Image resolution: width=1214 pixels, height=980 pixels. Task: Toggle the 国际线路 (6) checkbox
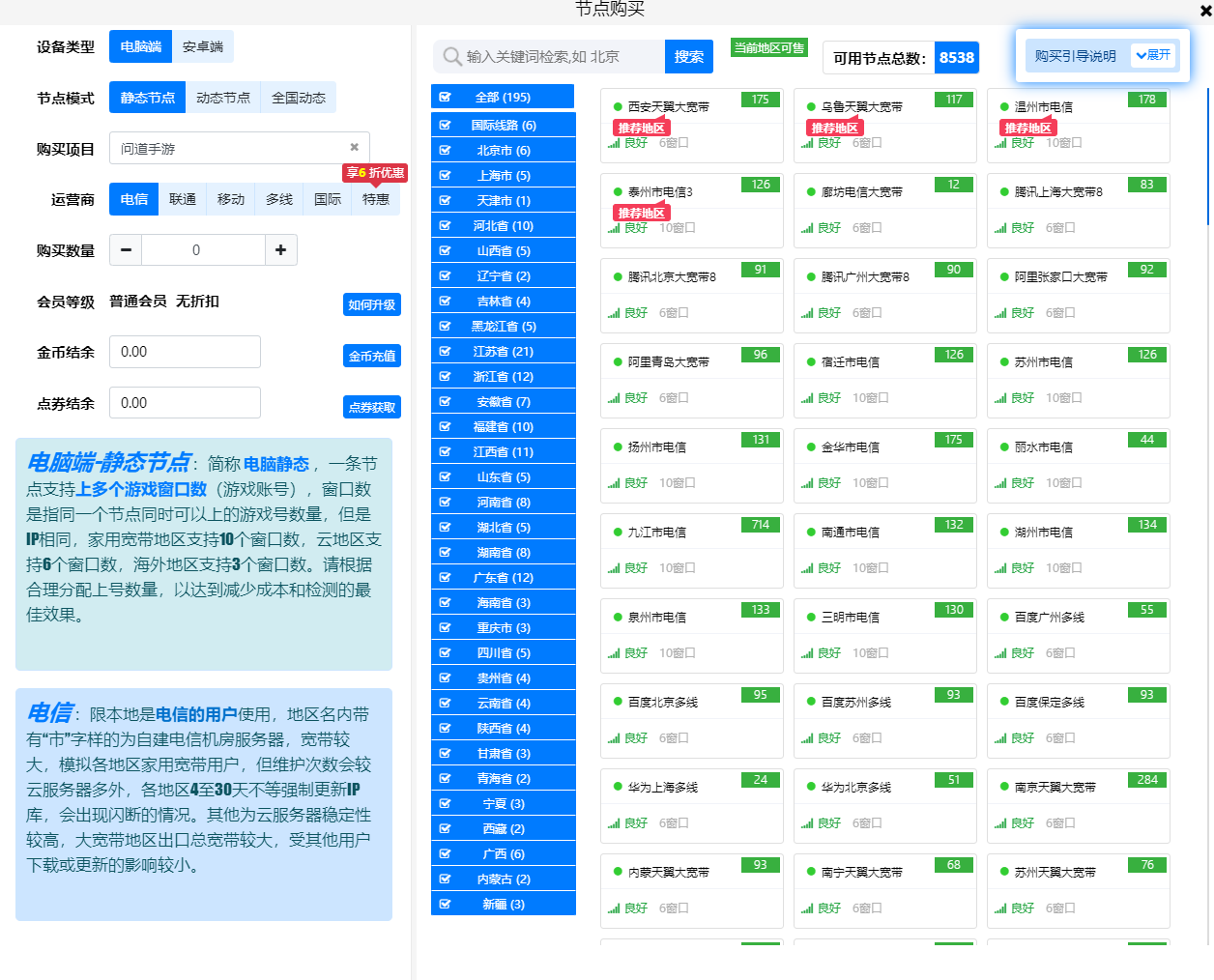coord(445,125)
